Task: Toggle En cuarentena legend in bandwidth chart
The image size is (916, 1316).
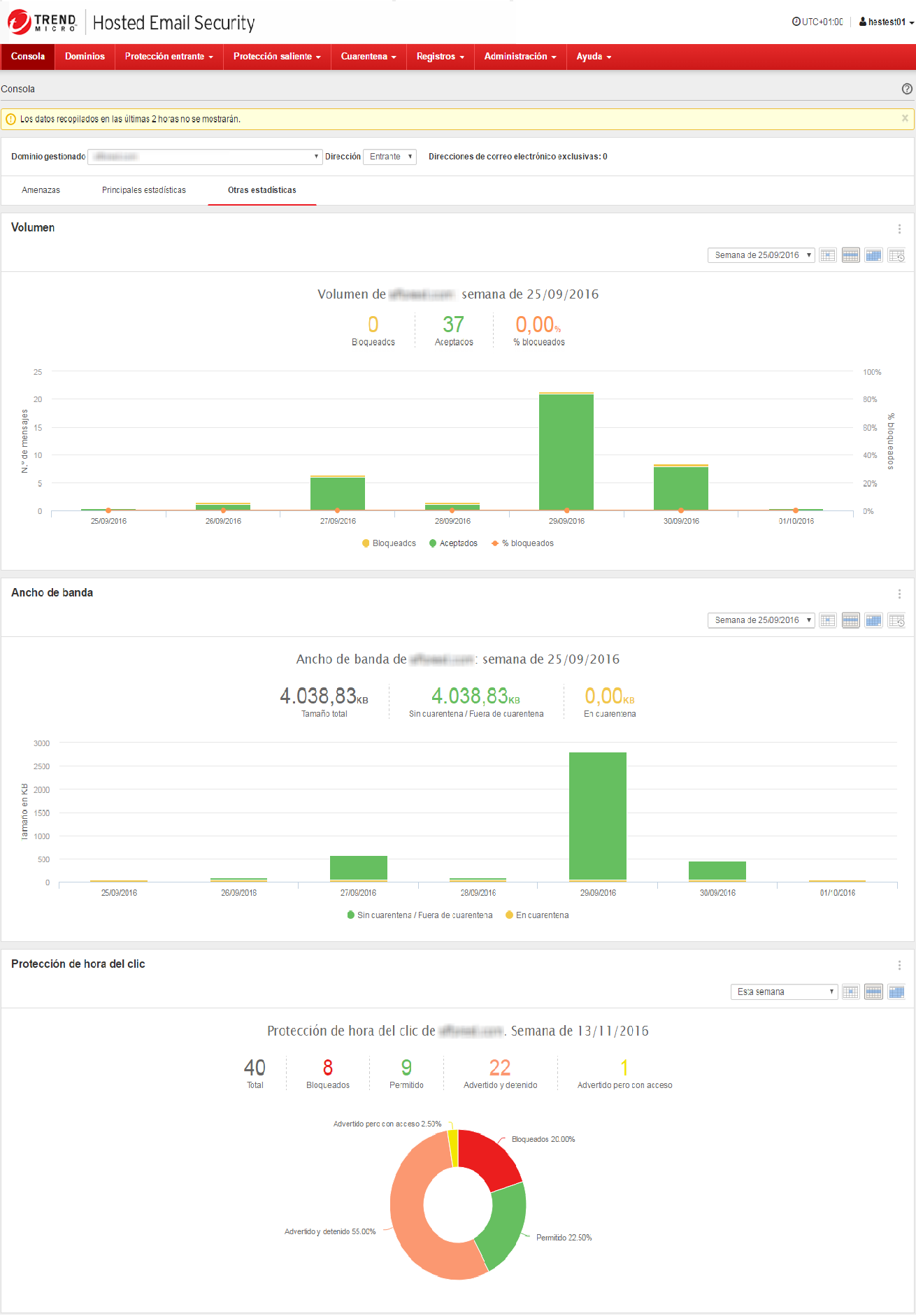Action: pos(537,915)
